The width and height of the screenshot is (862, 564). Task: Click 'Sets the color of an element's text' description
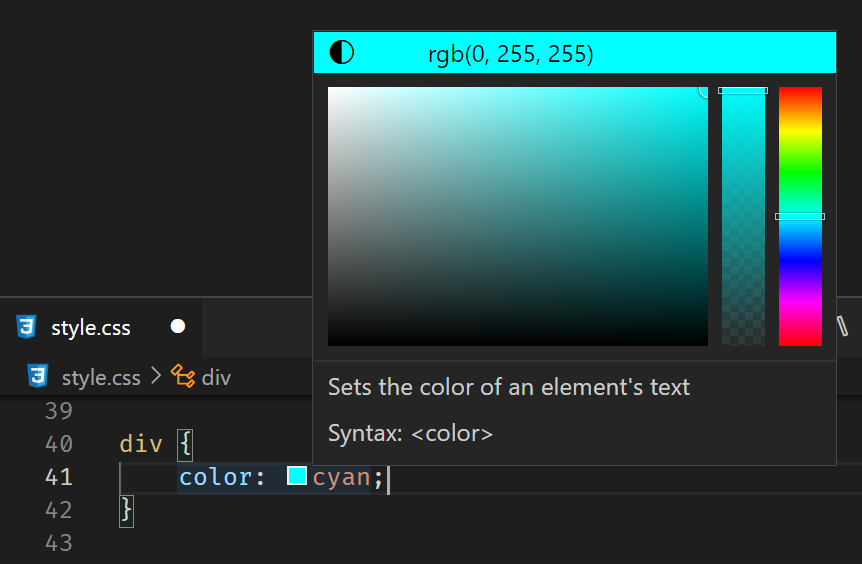pos(509,388)
